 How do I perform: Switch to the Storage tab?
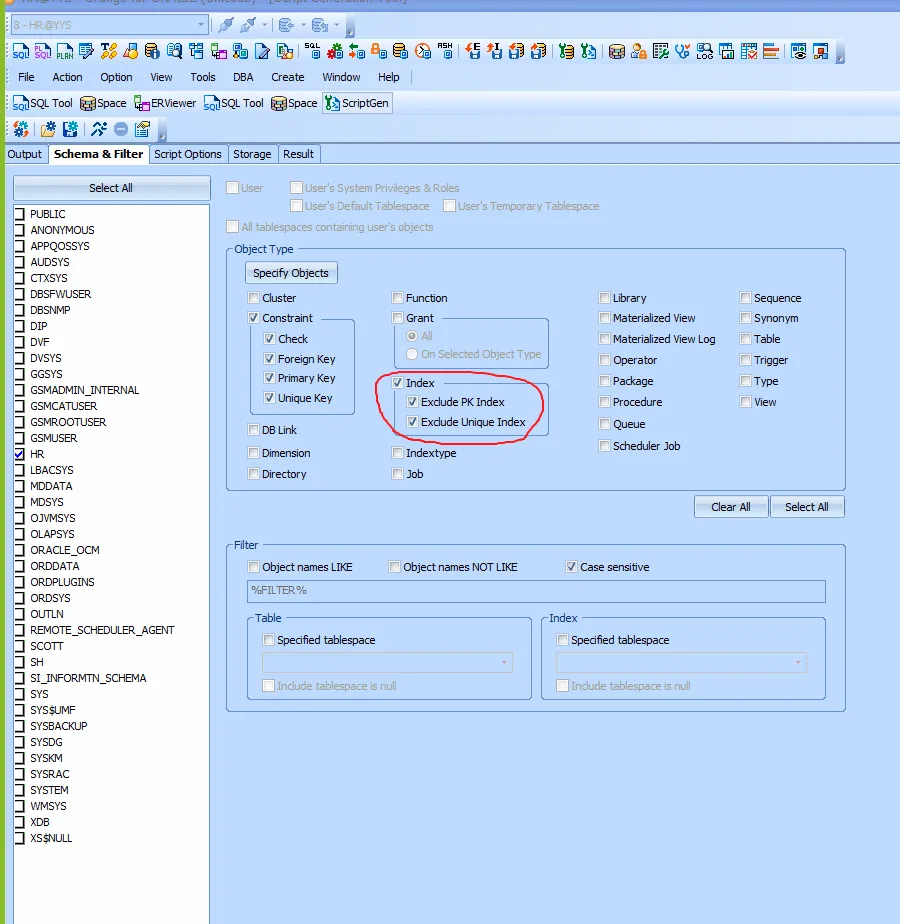pyautogui.click(x=252, y=154)
